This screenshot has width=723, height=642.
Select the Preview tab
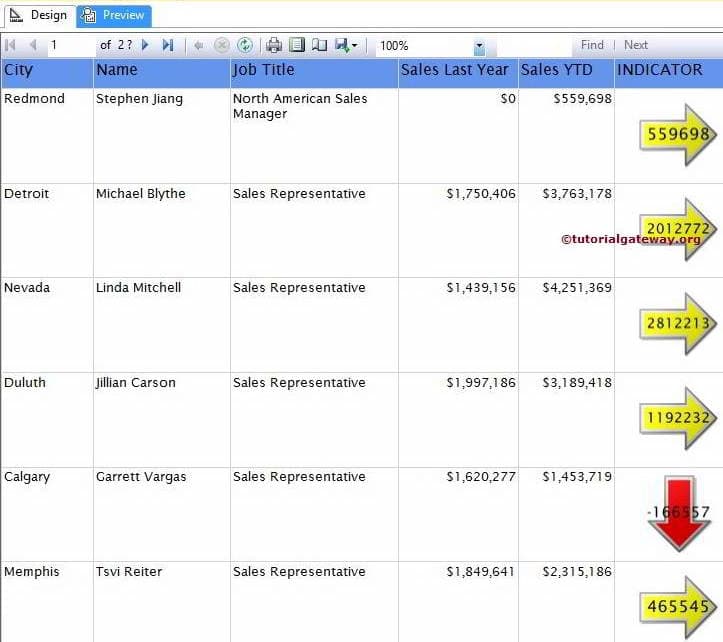[x=114, y=16]
